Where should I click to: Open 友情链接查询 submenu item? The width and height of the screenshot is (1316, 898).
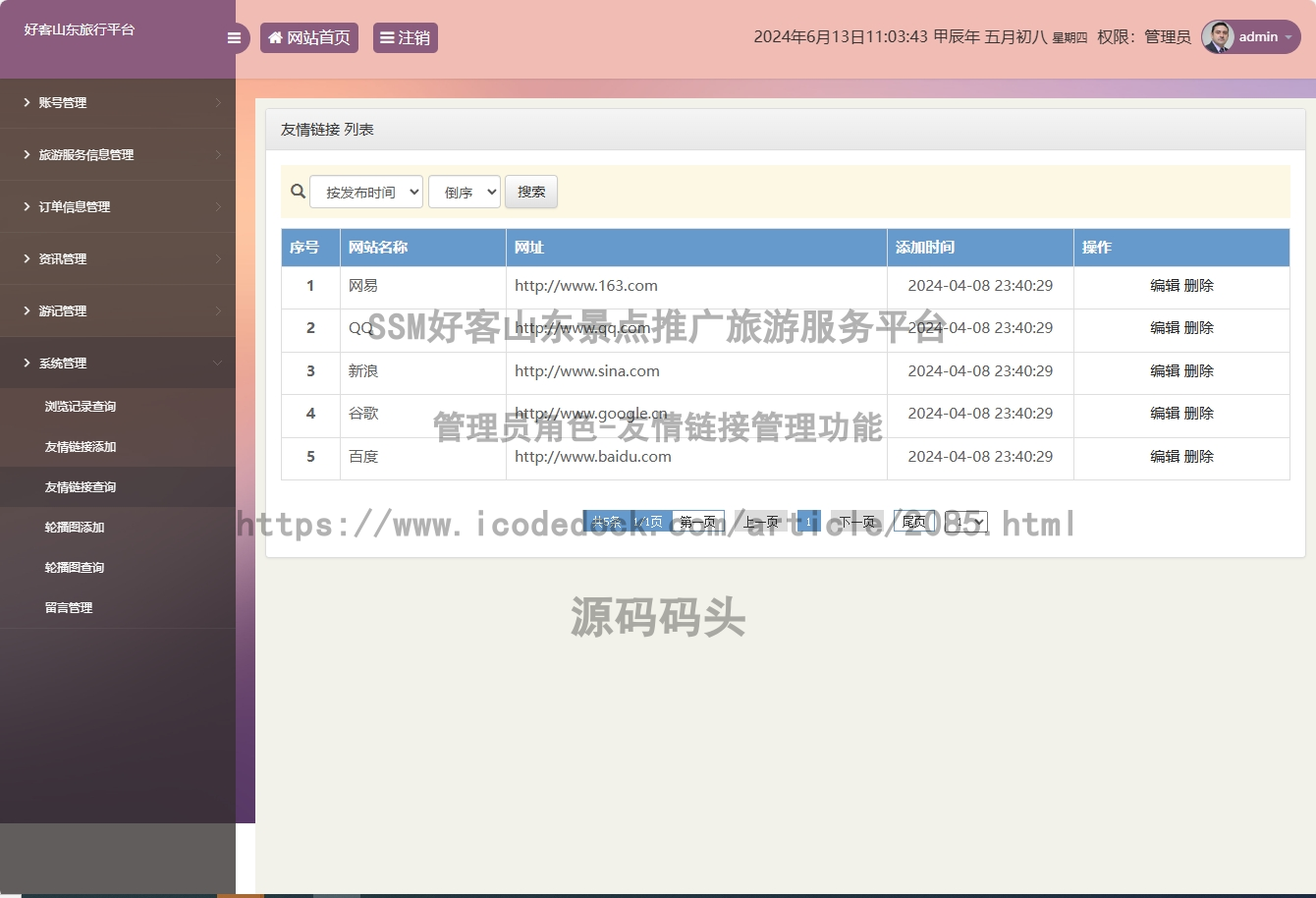tap(118, 487)
